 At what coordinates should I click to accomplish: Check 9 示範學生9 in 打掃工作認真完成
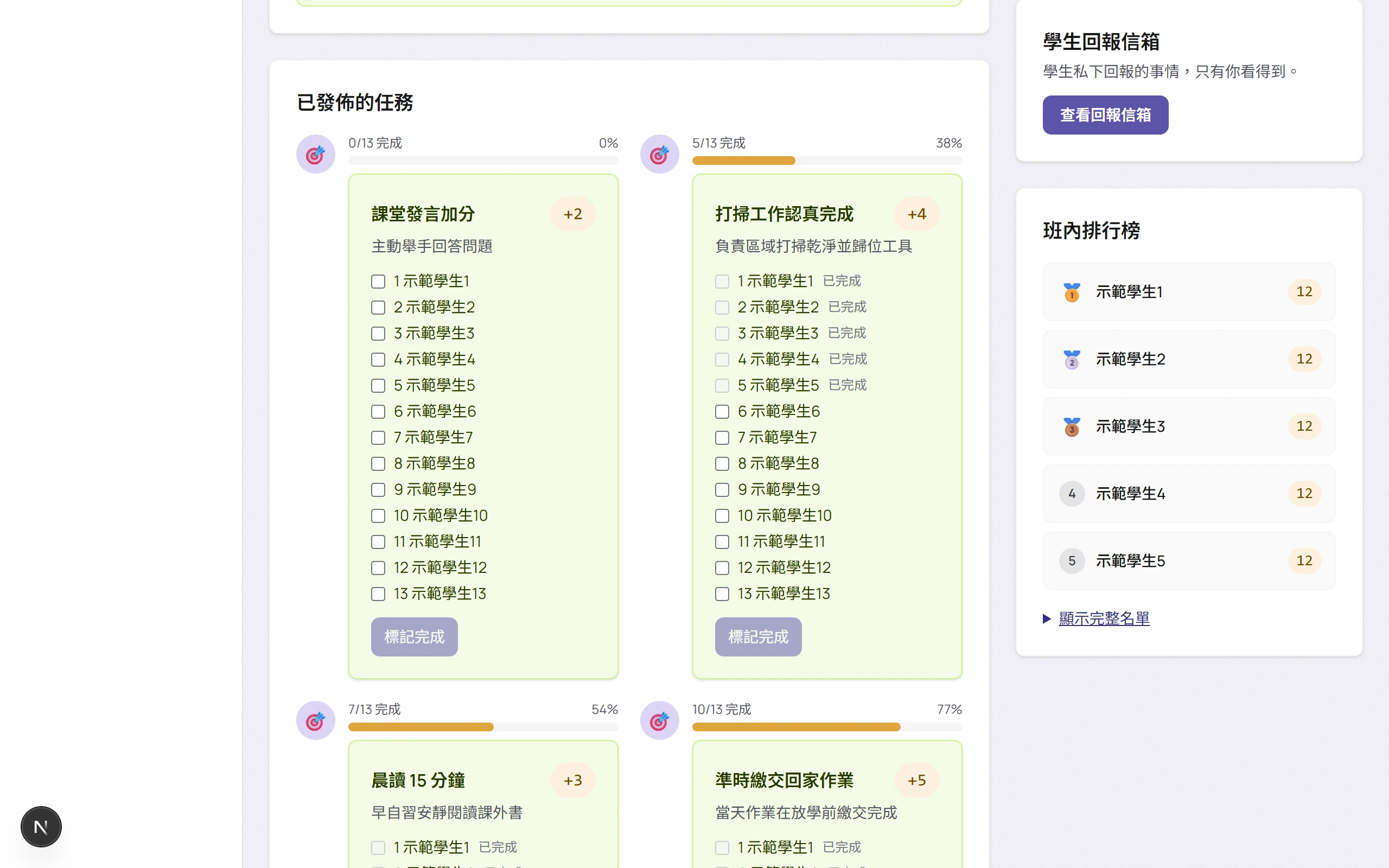(722, 490)
